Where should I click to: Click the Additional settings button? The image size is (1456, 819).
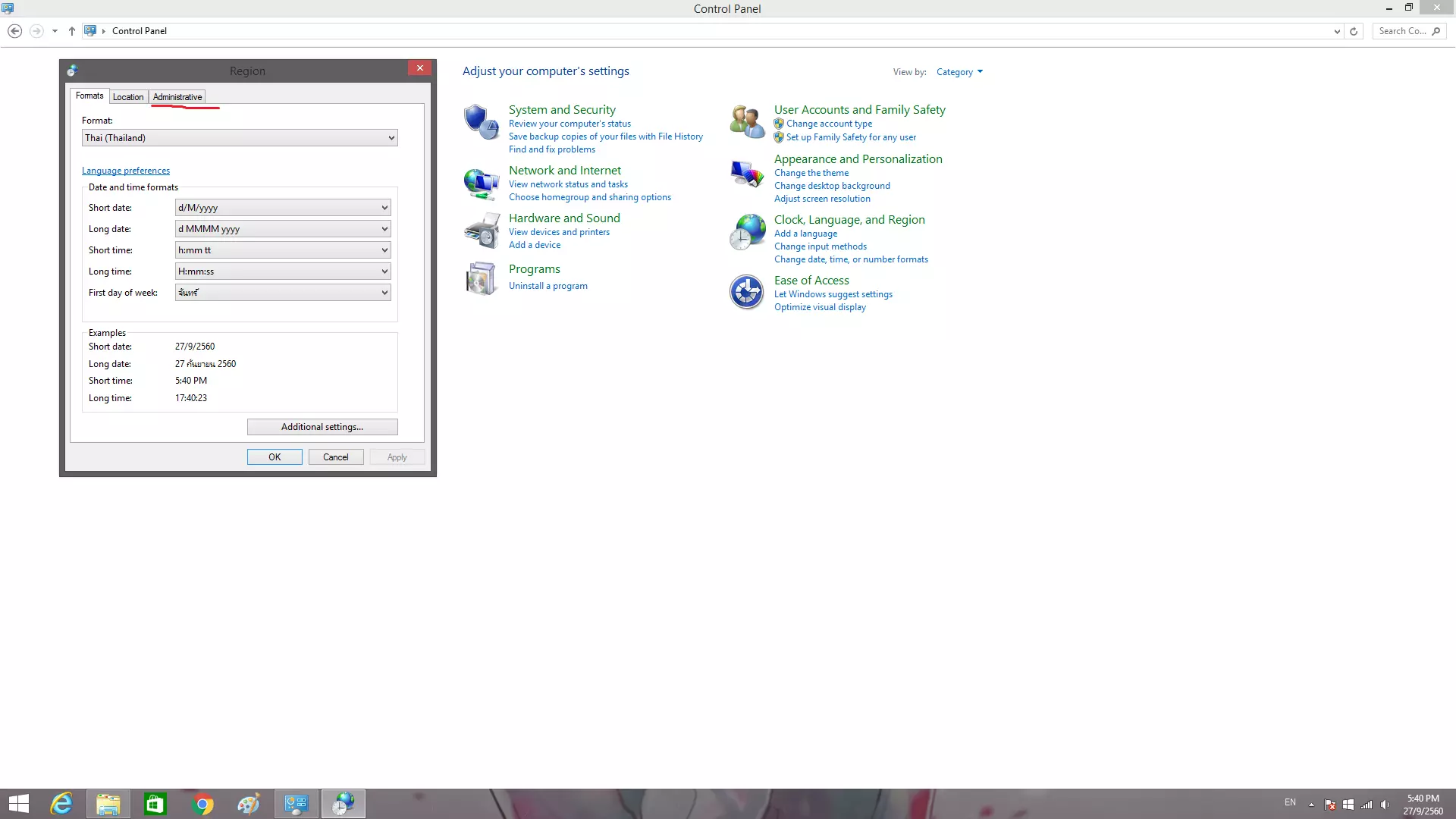click(x=322, y=427)
